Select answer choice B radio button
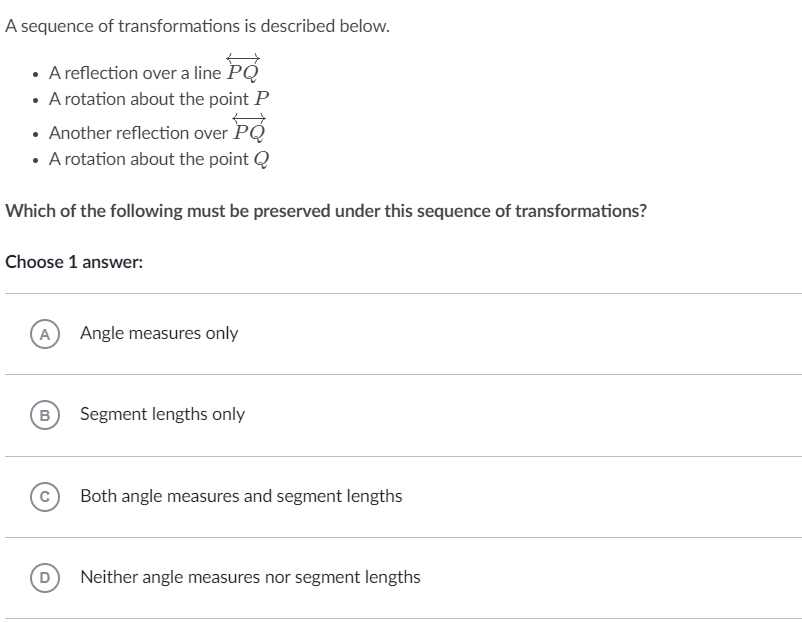The height and width of the screenshot is (622, 802). click(x=44, y=414)
